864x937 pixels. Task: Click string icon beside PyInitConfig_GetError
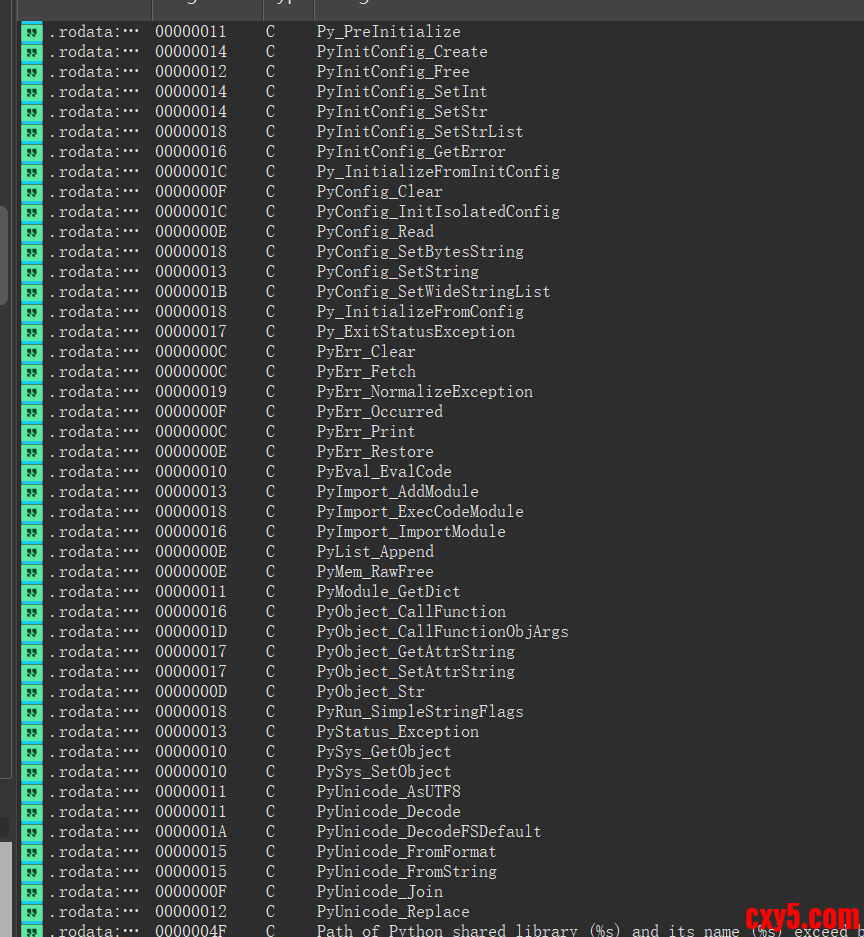pos(32,152)
